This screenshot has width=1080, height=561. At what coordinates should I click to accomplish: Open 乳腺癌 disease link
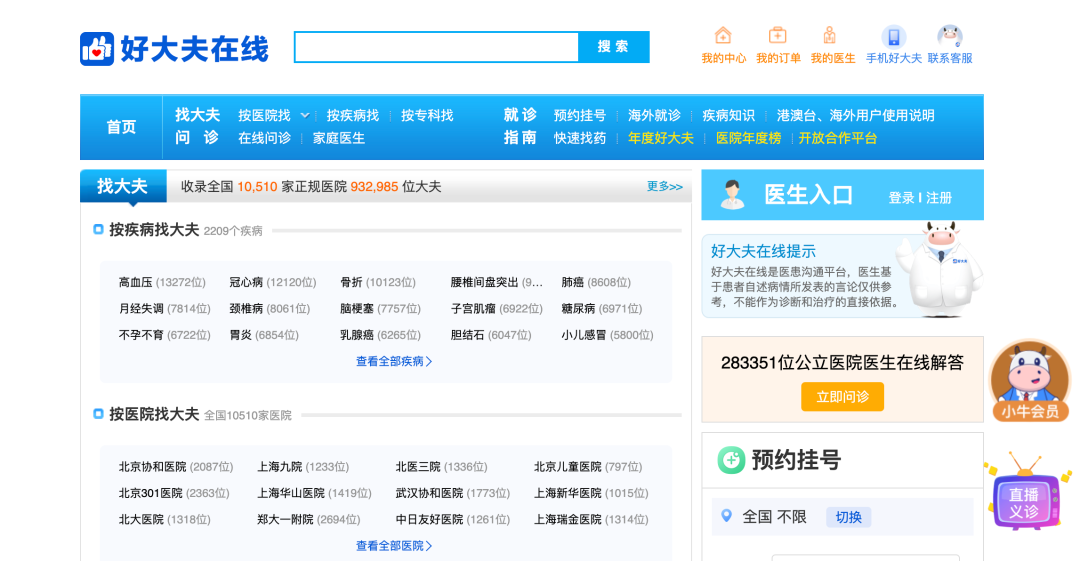tap(357, 335)
